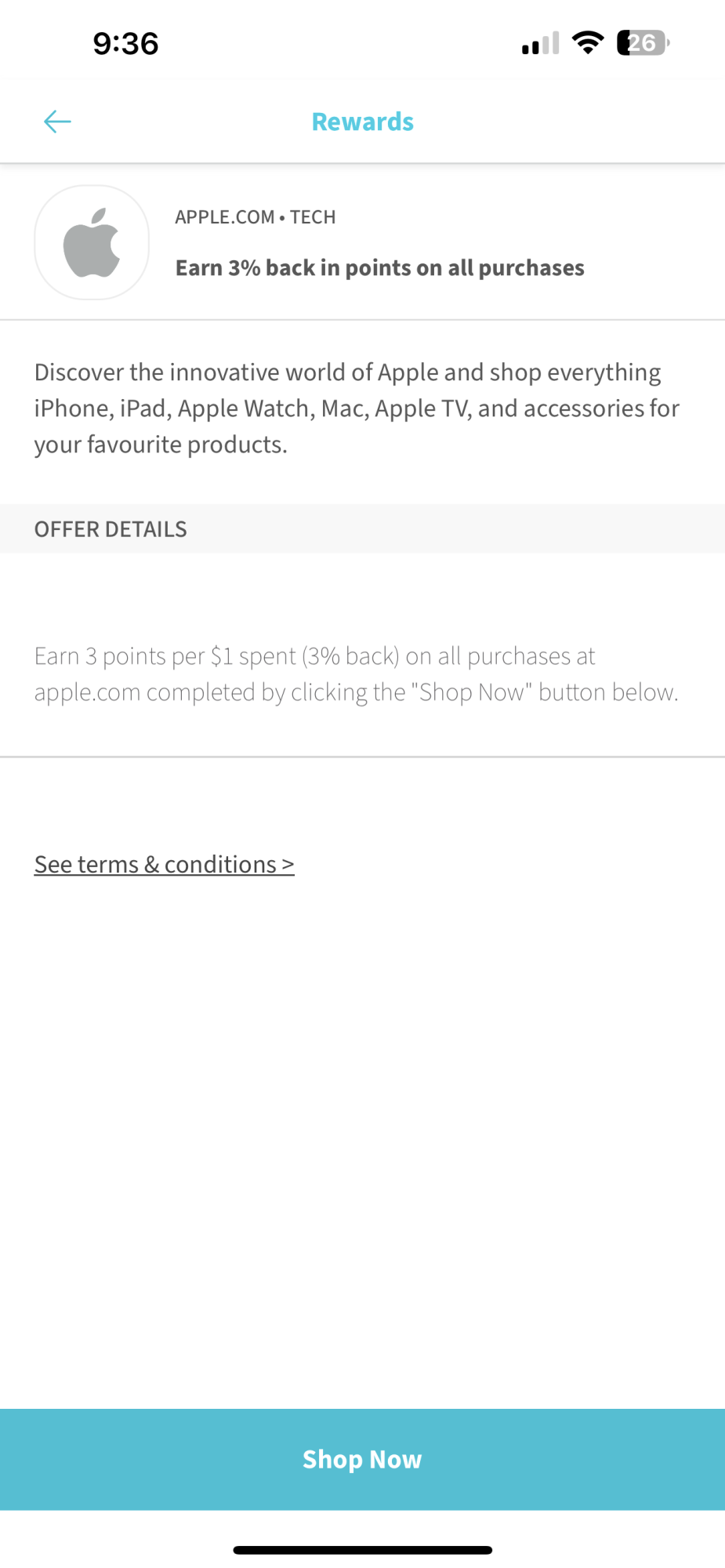The width and height of the screenshot is (725, 1568).
Task: Tap the 9:36 clock in the status bar
Action: pos(125,43)
